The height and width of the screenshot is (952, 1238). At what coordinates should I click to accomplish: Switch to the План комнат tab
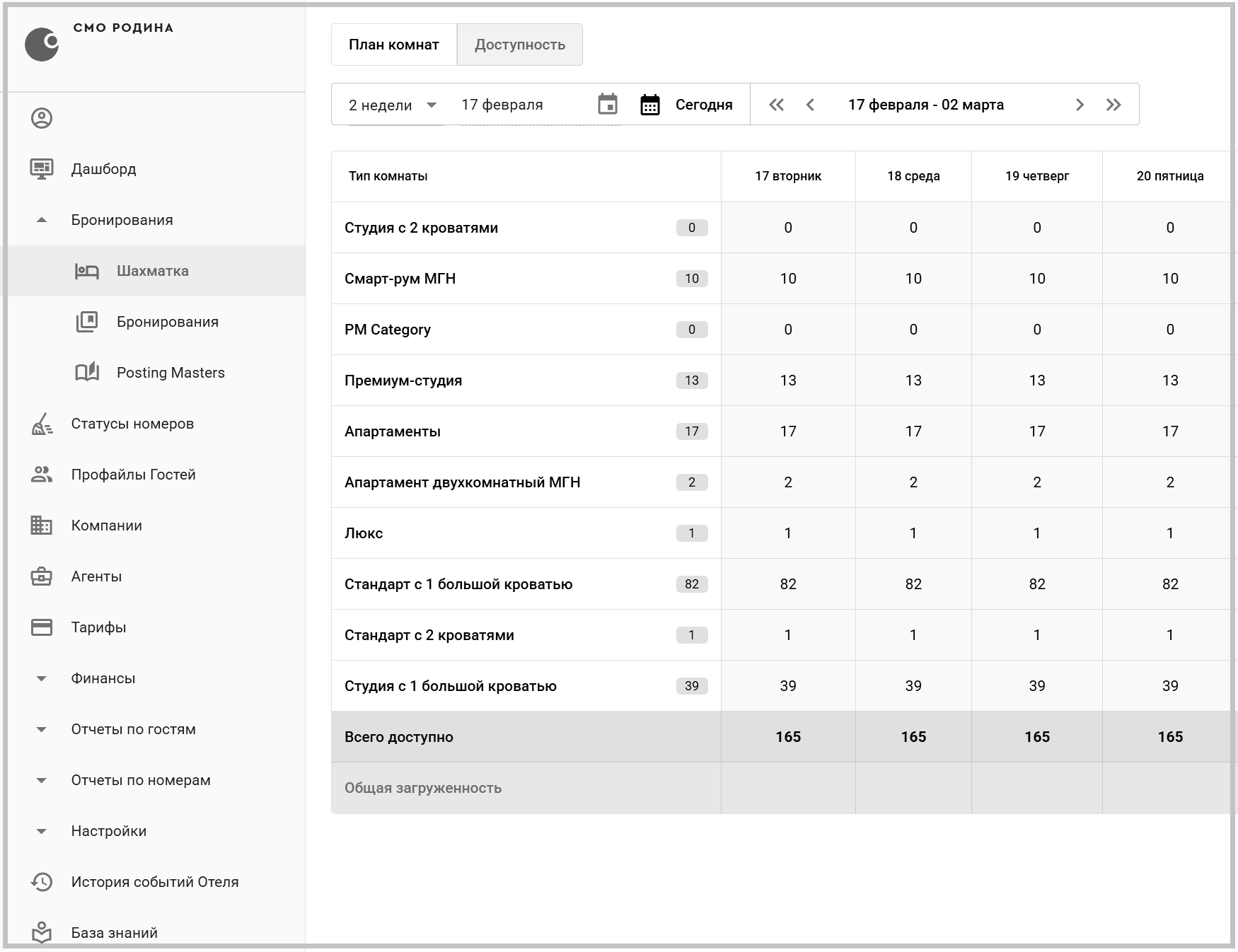[x=393, y=45]
